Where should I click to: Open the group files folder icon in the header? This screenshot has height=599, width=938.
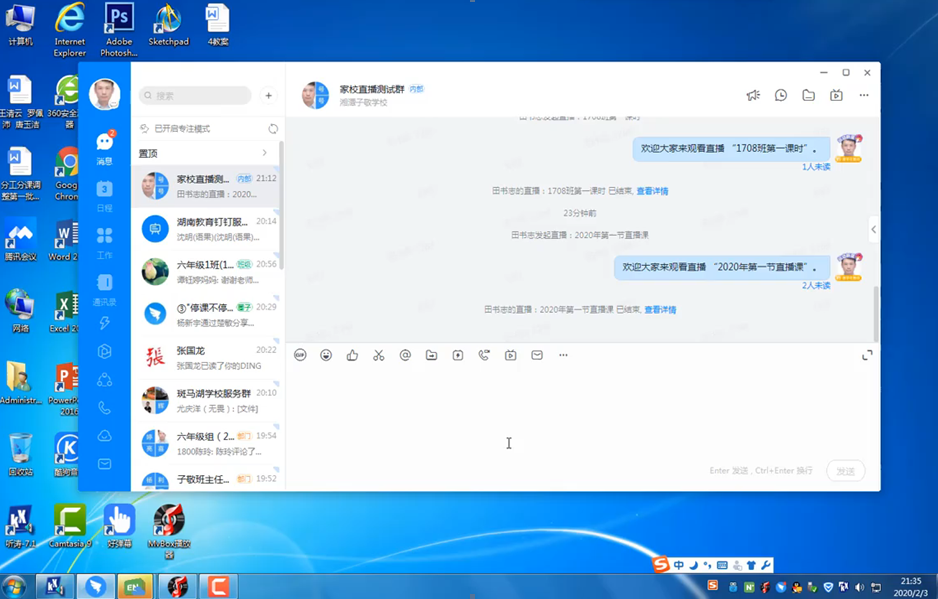808,96
